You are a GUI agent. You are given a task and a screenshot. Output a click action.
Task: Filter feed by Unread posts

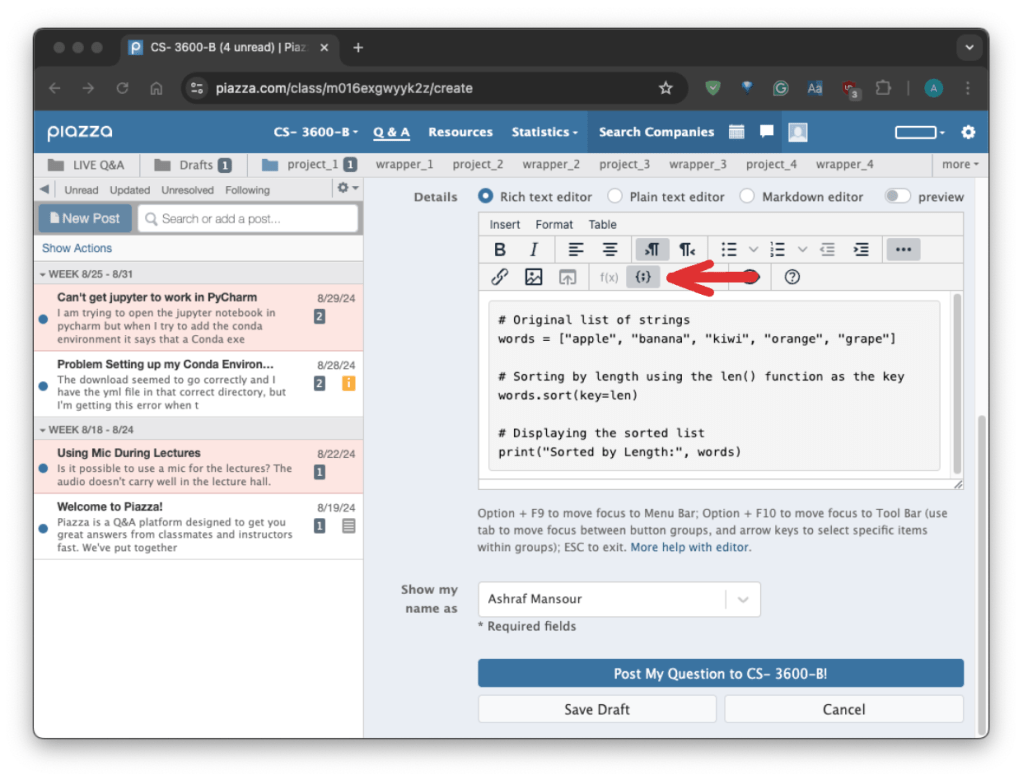81,190
